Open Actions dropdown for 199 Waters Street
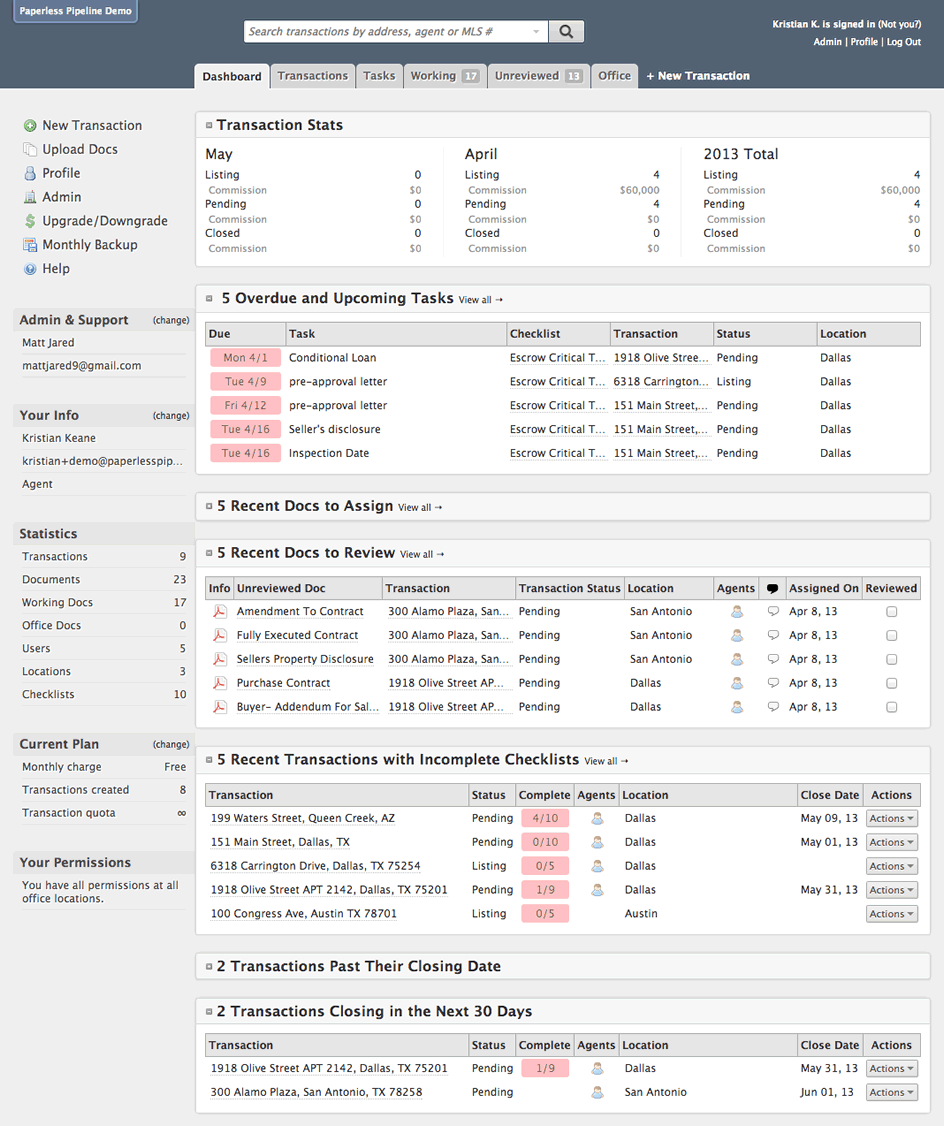 point(892,818)
